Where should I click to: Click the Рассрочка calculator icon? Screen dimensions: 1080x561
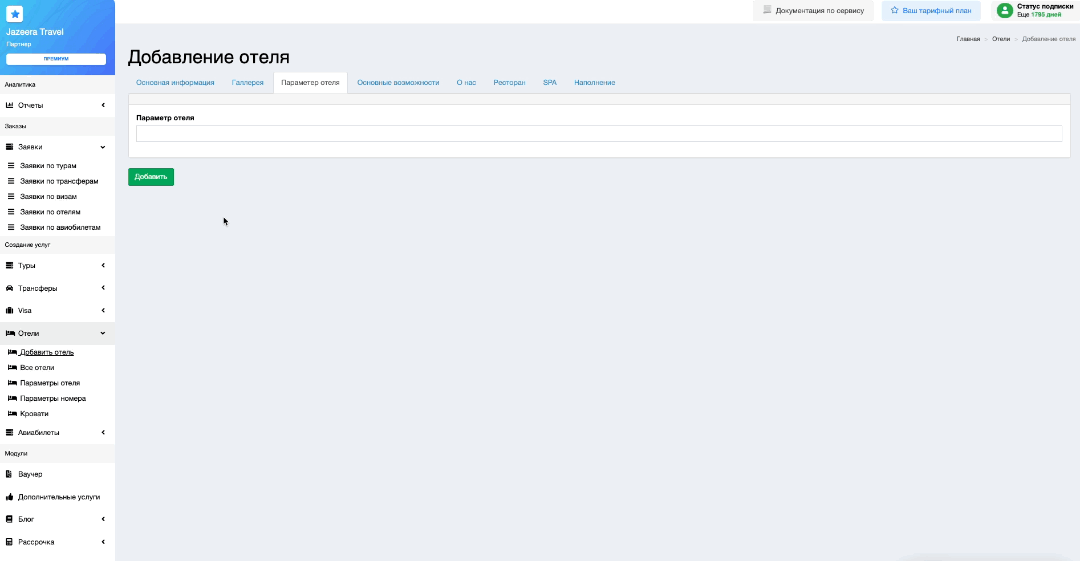point(9,542)
